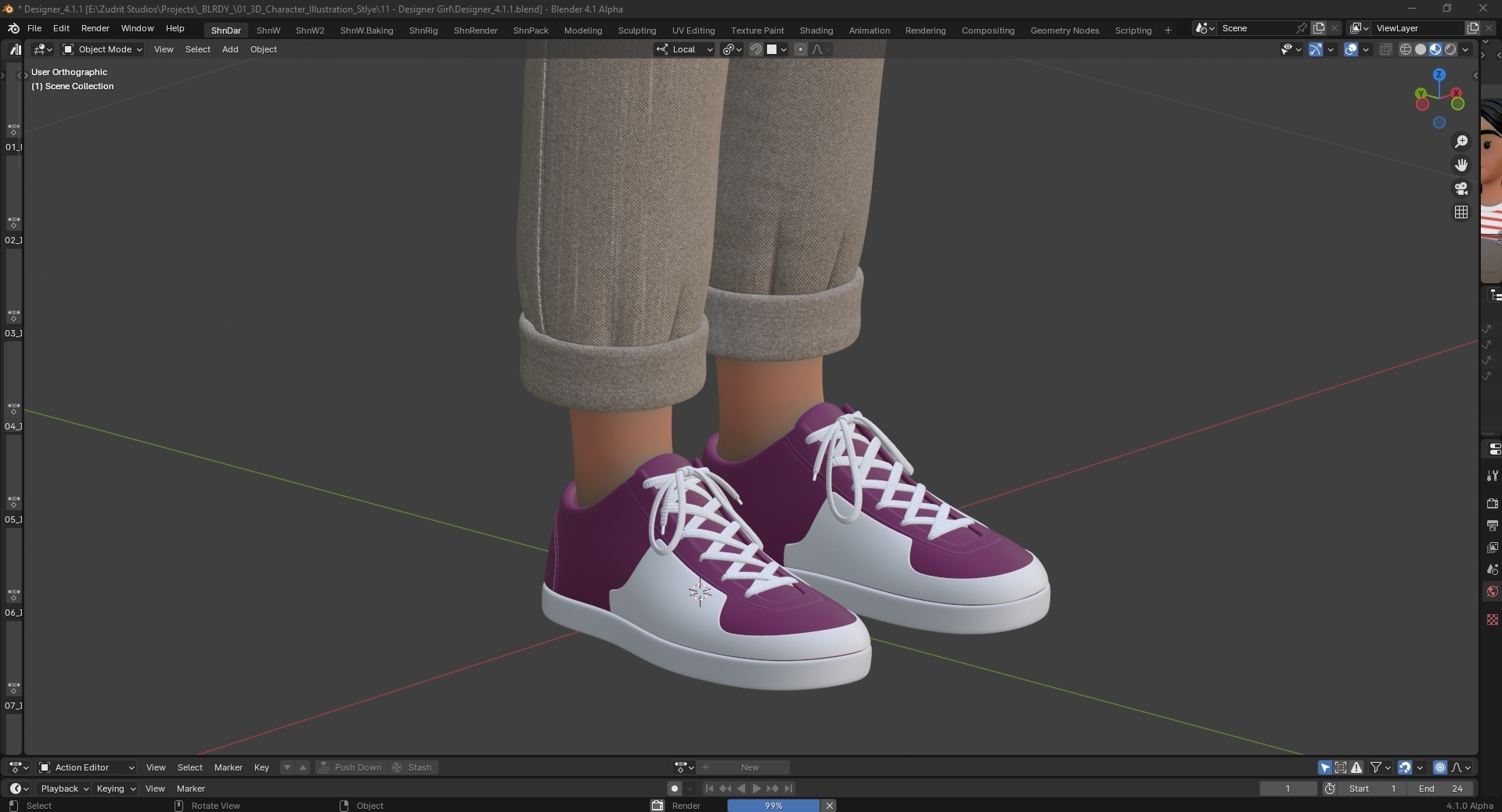
Task: Zoom in with the viewport magnifier icon
Action: (1461, 142)
